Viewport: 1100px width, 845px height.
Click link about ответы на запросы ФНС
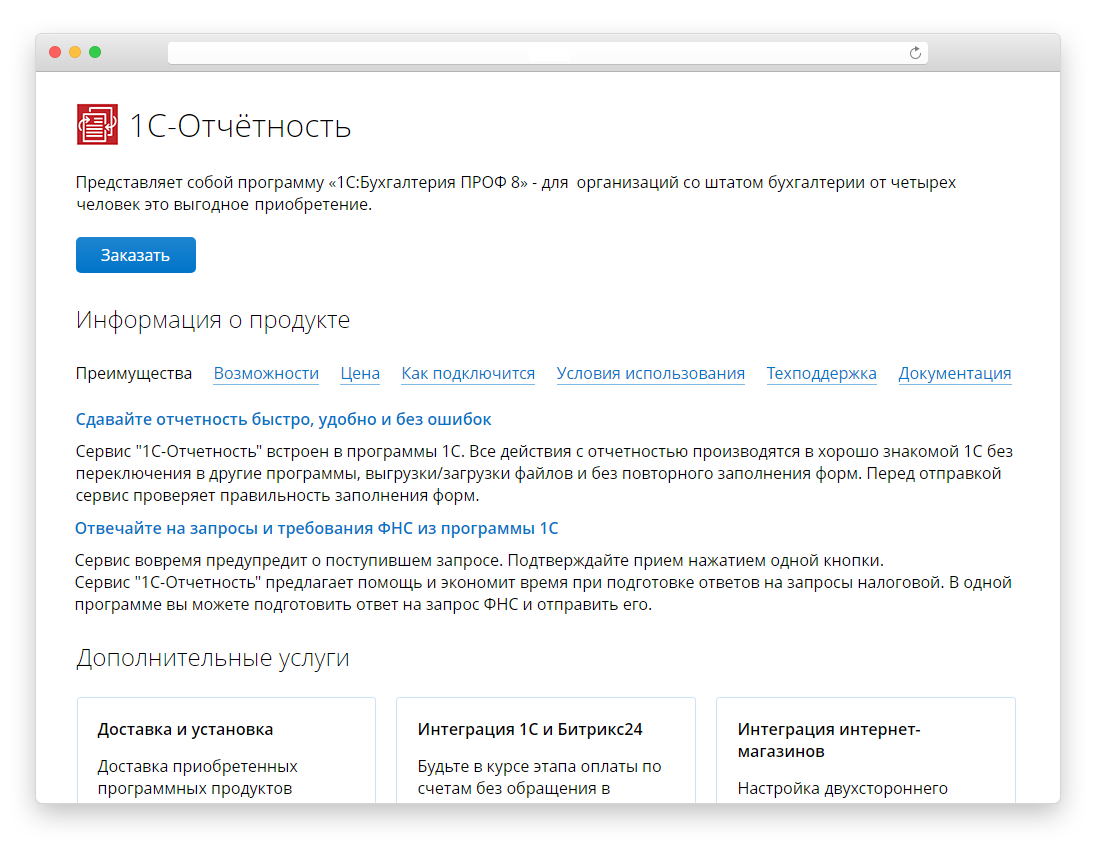coord(316,527)
